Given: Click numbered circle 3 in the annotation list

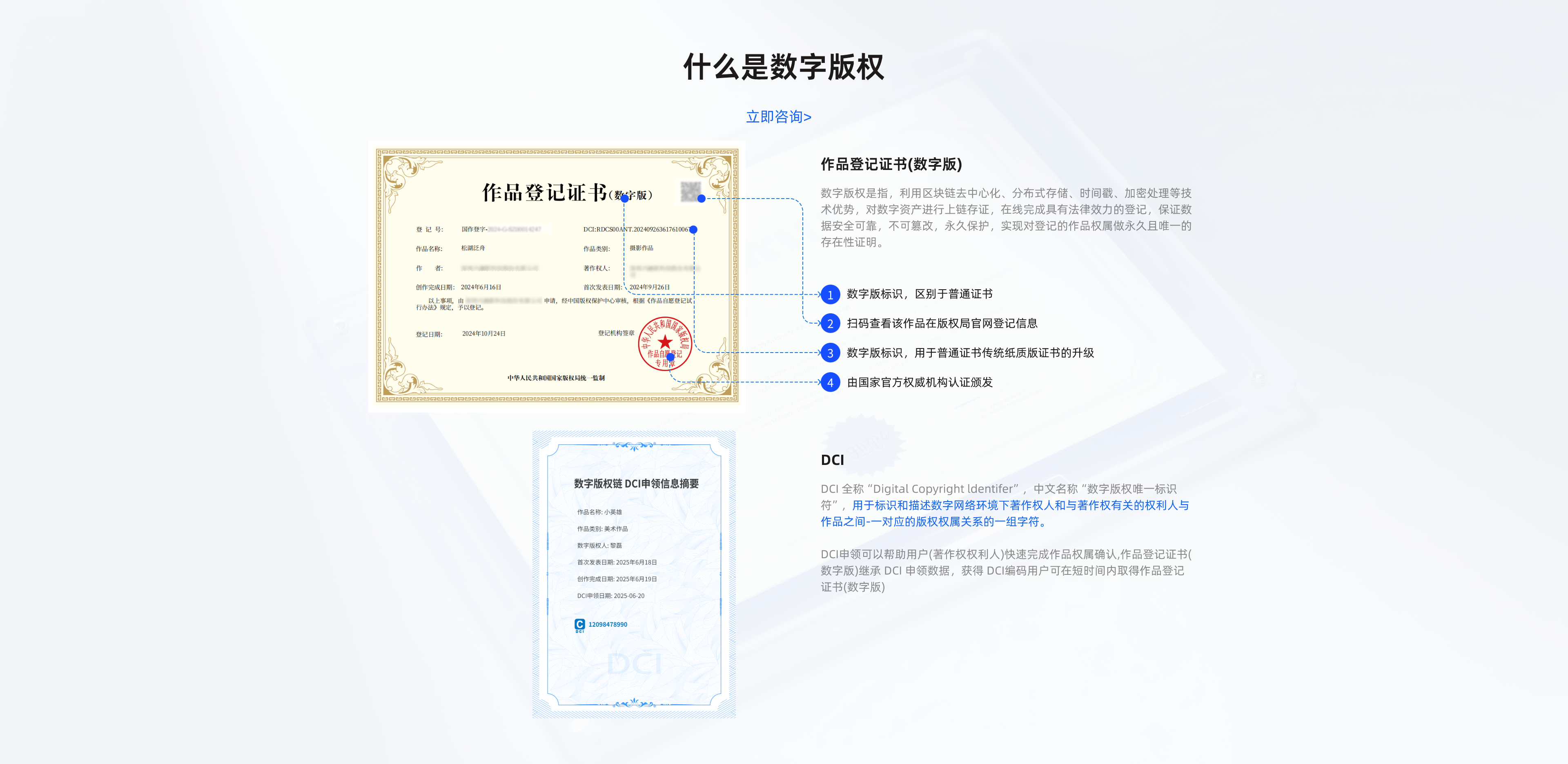Looking at the screenshot, I should (830, 353).
